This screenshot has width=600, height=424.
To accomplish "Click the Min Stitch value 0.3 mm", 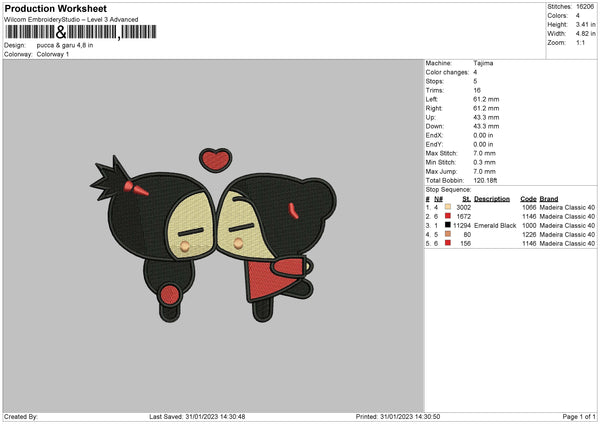I will [484, 162].
